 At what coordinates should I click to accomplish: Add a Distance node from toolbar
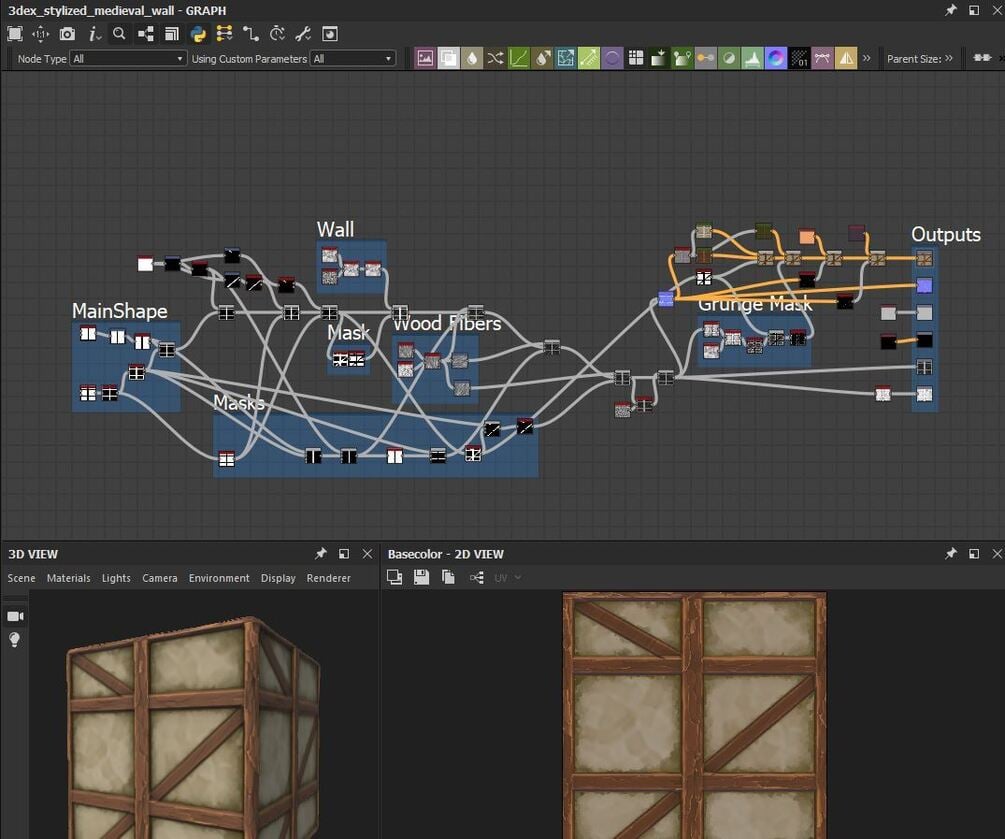[588, 58]
